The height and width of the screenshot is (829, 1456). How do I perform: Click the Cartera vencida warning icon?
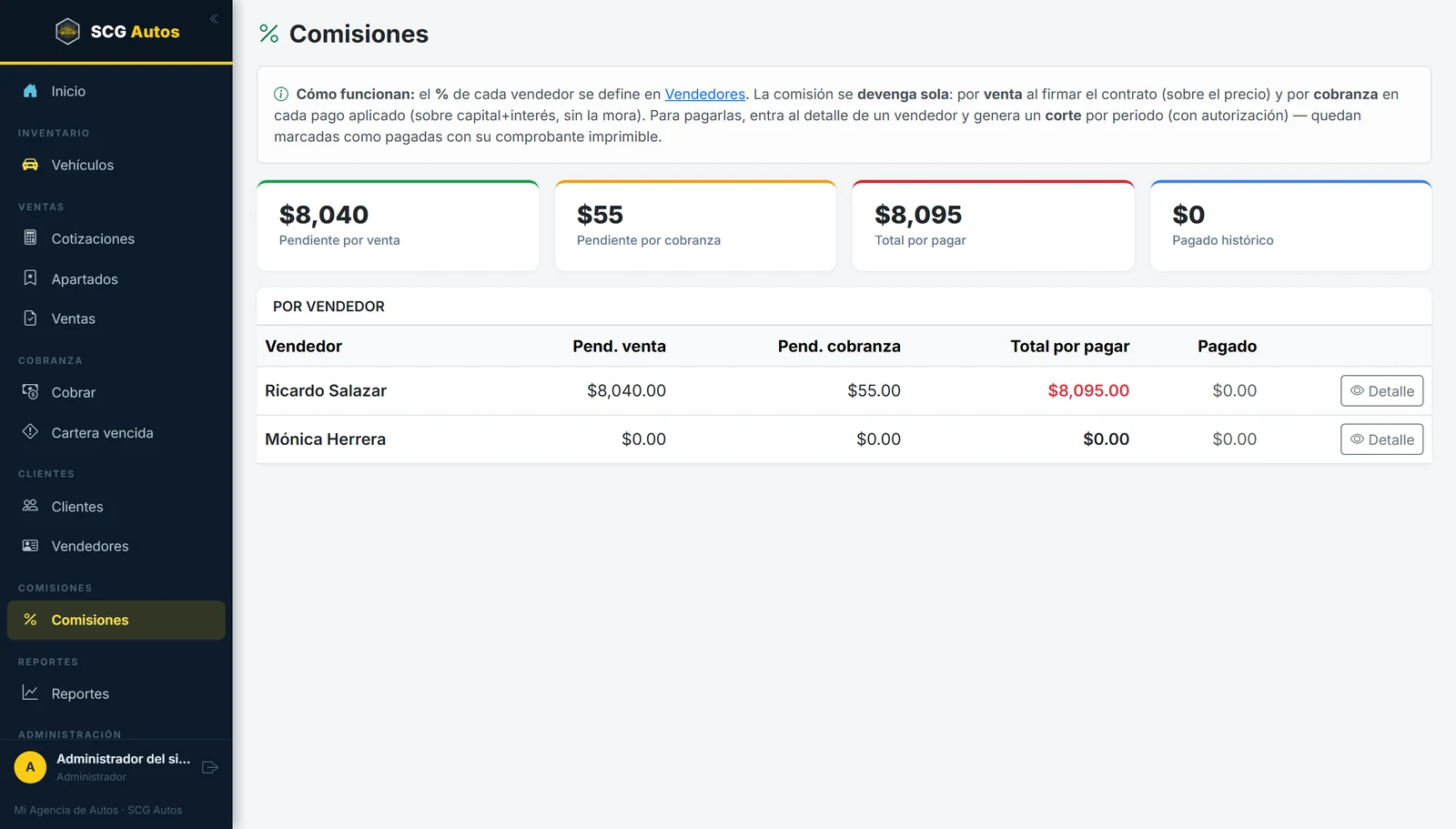30,431
